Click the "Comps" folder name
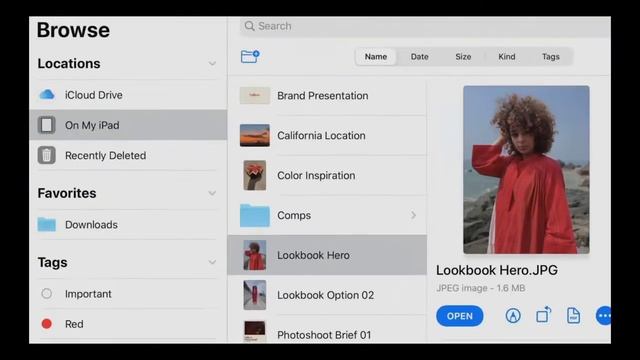This screenshot has height=360, width=640. click(294, 215)
